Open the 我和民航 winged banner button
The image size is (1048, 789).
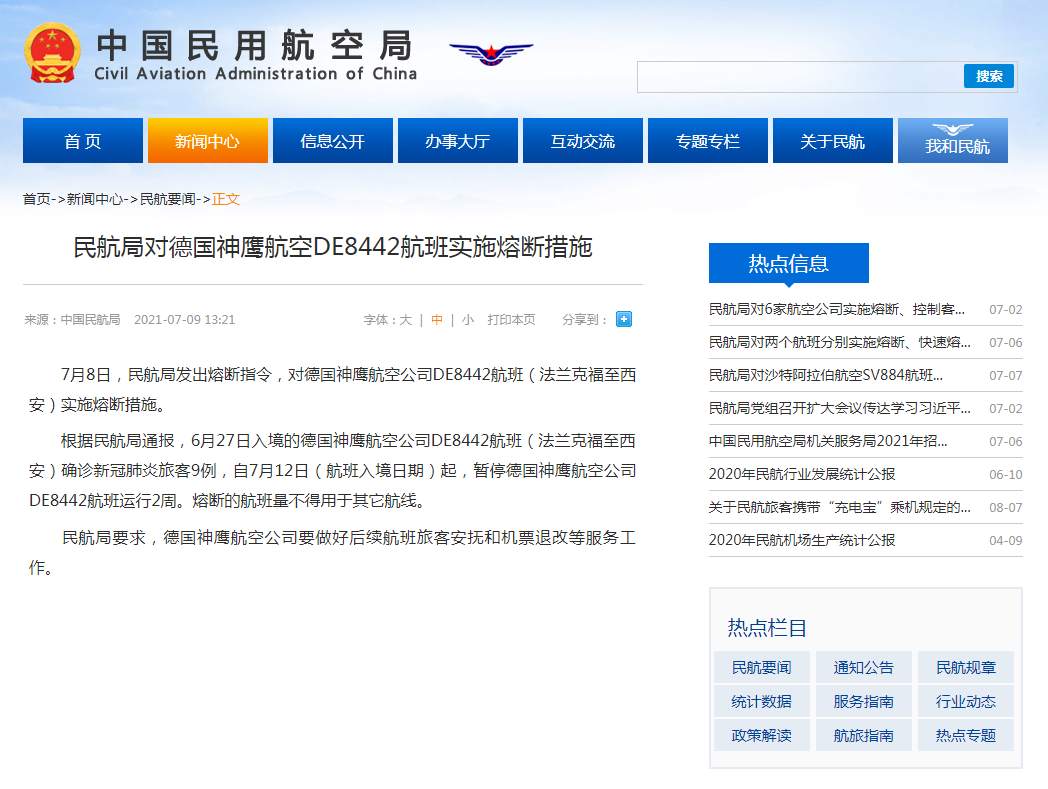pyautogui.click(x=953, y=140)
